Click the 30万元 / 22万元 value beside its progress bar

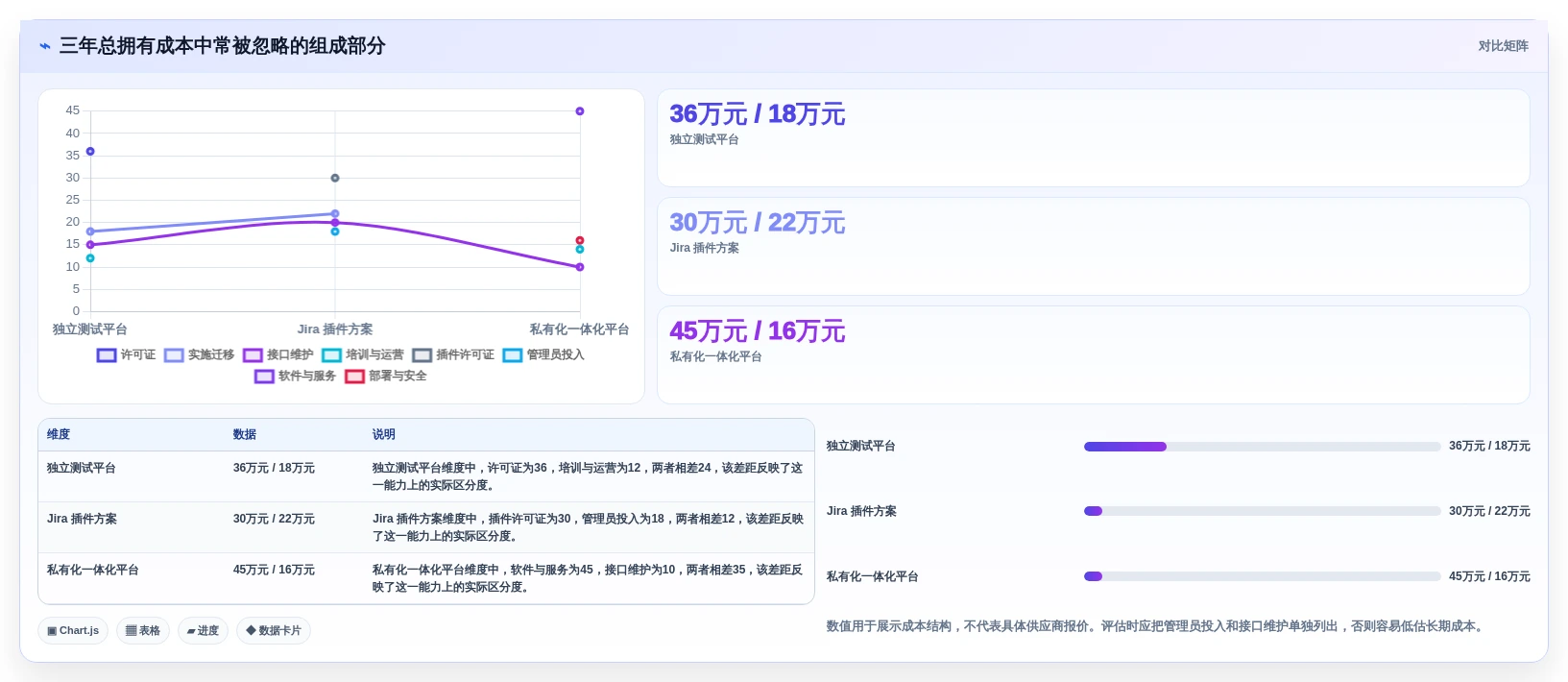coord(1489,511)
